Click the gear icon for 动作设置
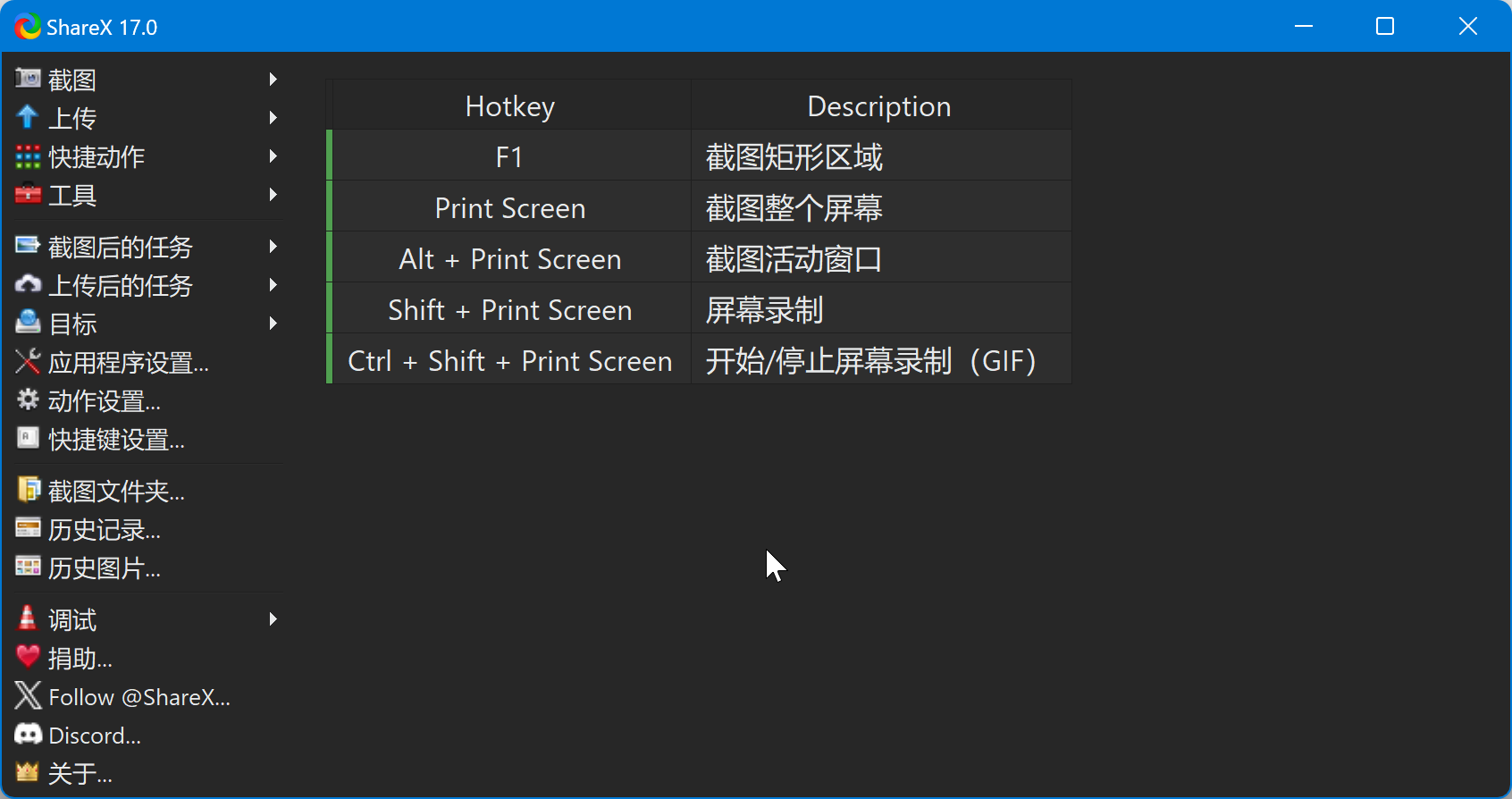Viewport: 1512px width, 799px height. click(28, 399)
